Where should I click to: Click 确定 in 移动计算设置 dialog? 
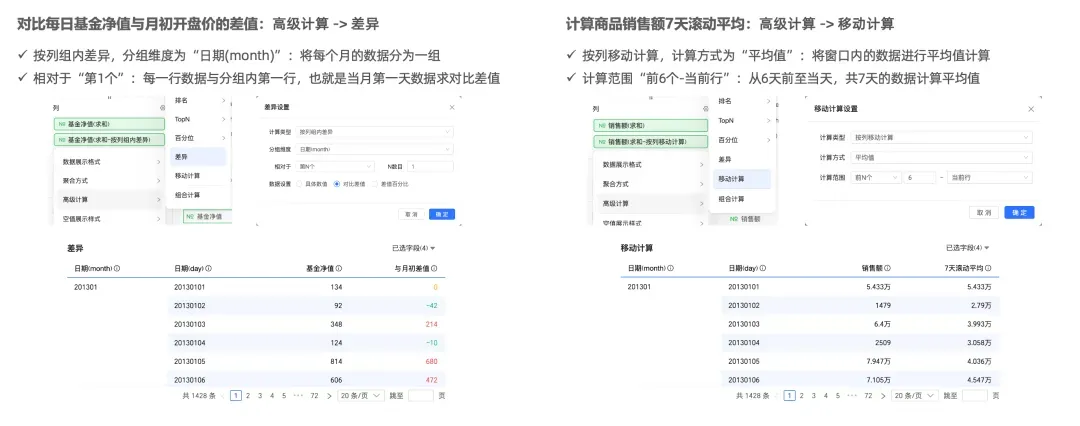pos(1019,212)
